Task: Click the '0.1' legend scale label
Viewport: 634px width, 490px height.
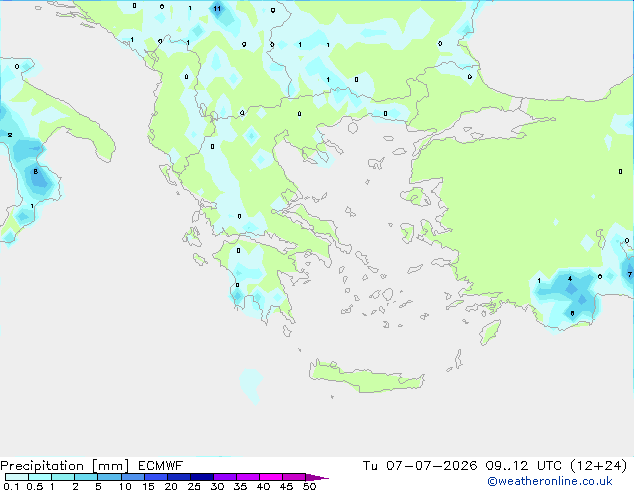Action: point(11,486)
